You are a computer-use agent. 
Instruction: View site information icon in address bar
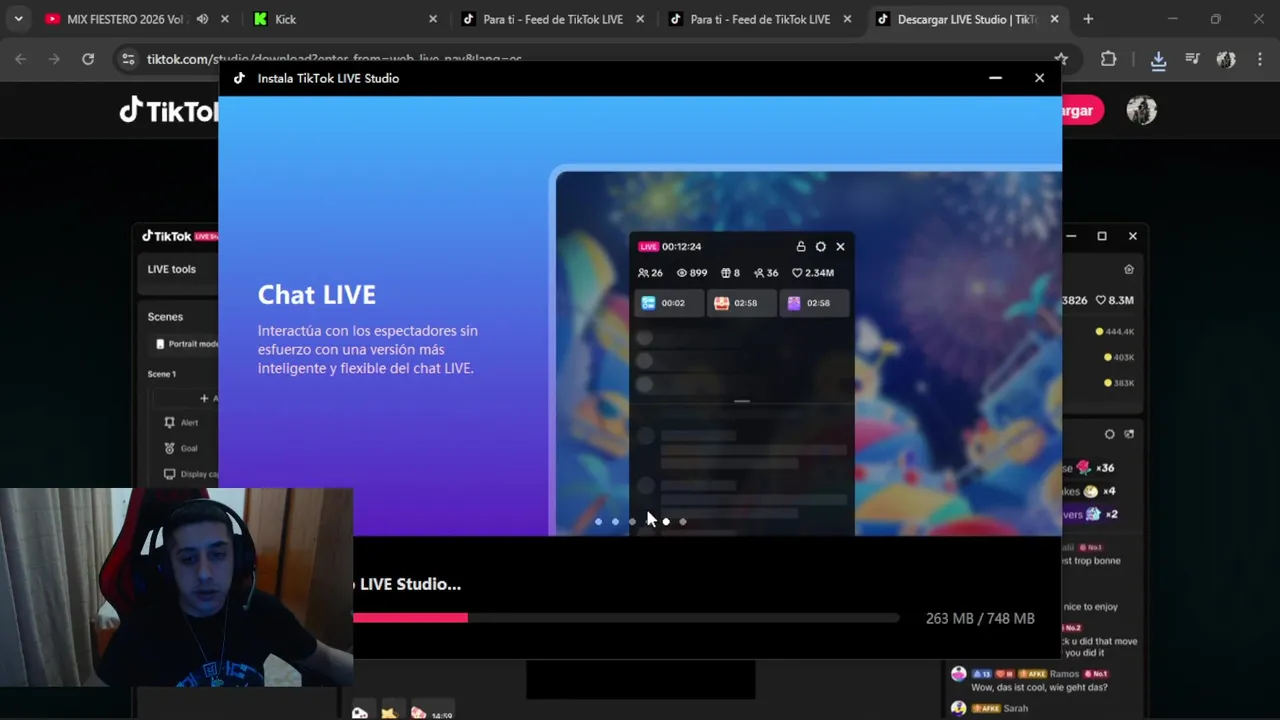(x=128, y=59)
